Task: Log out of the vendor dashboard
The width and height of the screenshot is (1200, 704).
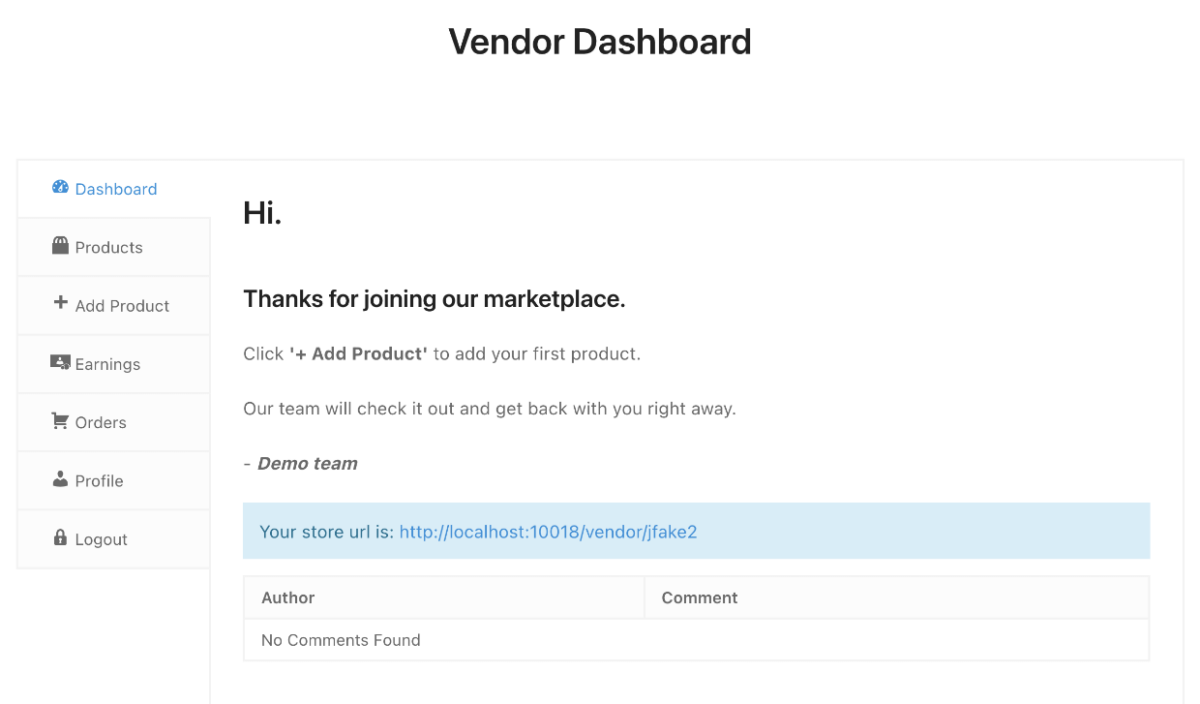Action: (100, 538)
